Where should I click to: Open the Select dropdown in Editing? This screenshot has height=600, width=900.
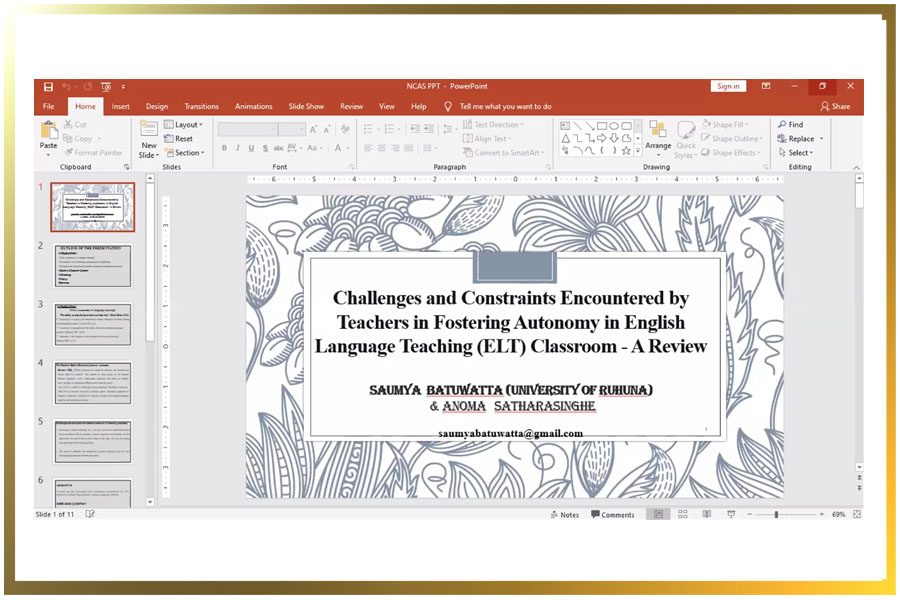pos(796,153)
